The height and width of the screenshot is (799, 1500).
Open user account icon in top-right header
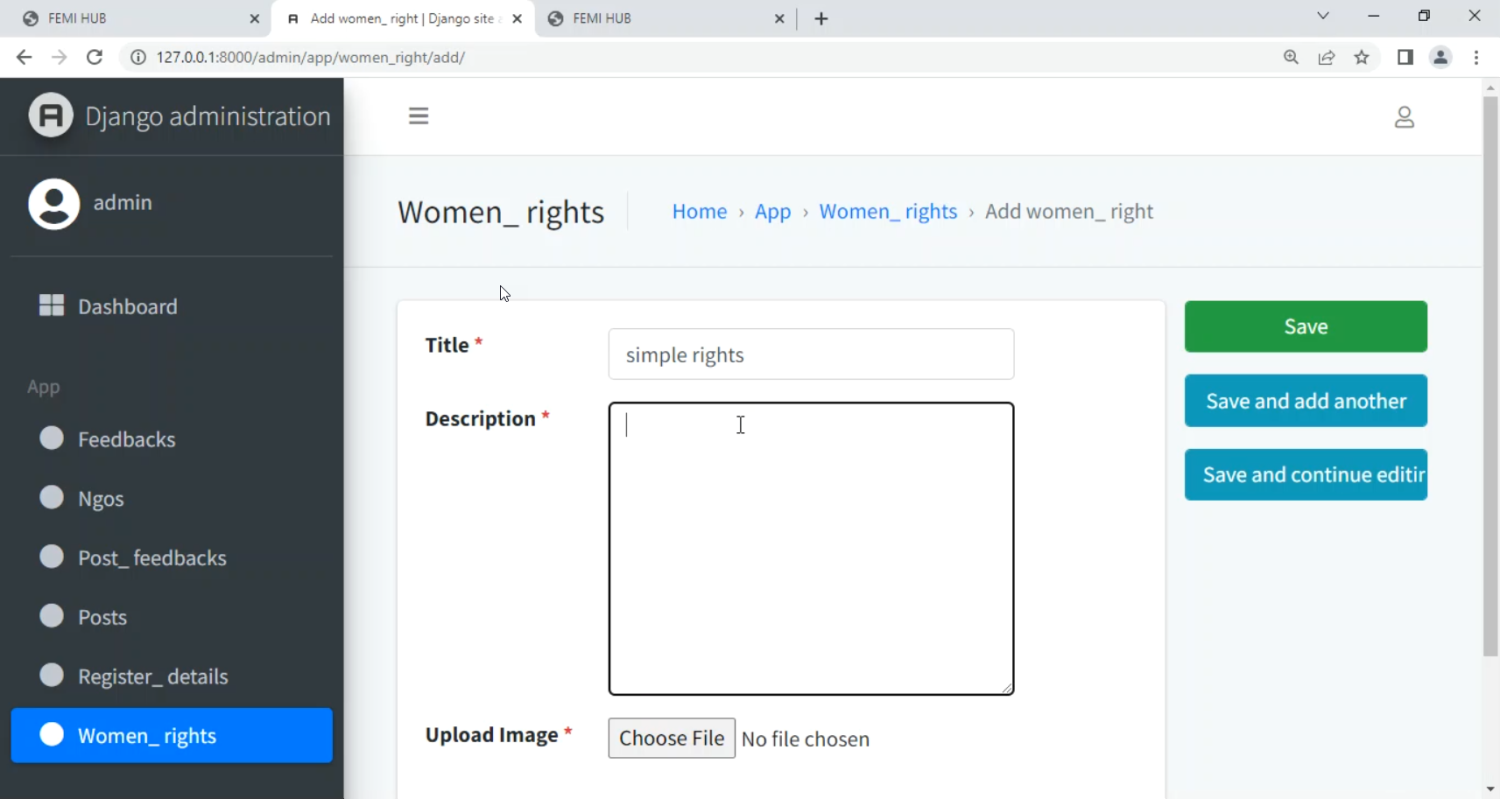pos(1404,117)
